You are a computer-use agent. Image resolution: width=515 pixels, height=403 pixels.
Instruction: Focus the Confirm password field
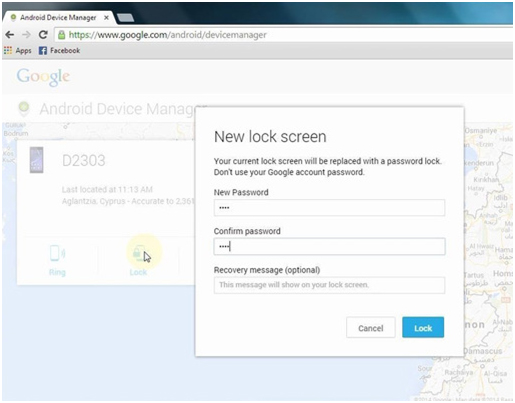click(x=329, y=246)
